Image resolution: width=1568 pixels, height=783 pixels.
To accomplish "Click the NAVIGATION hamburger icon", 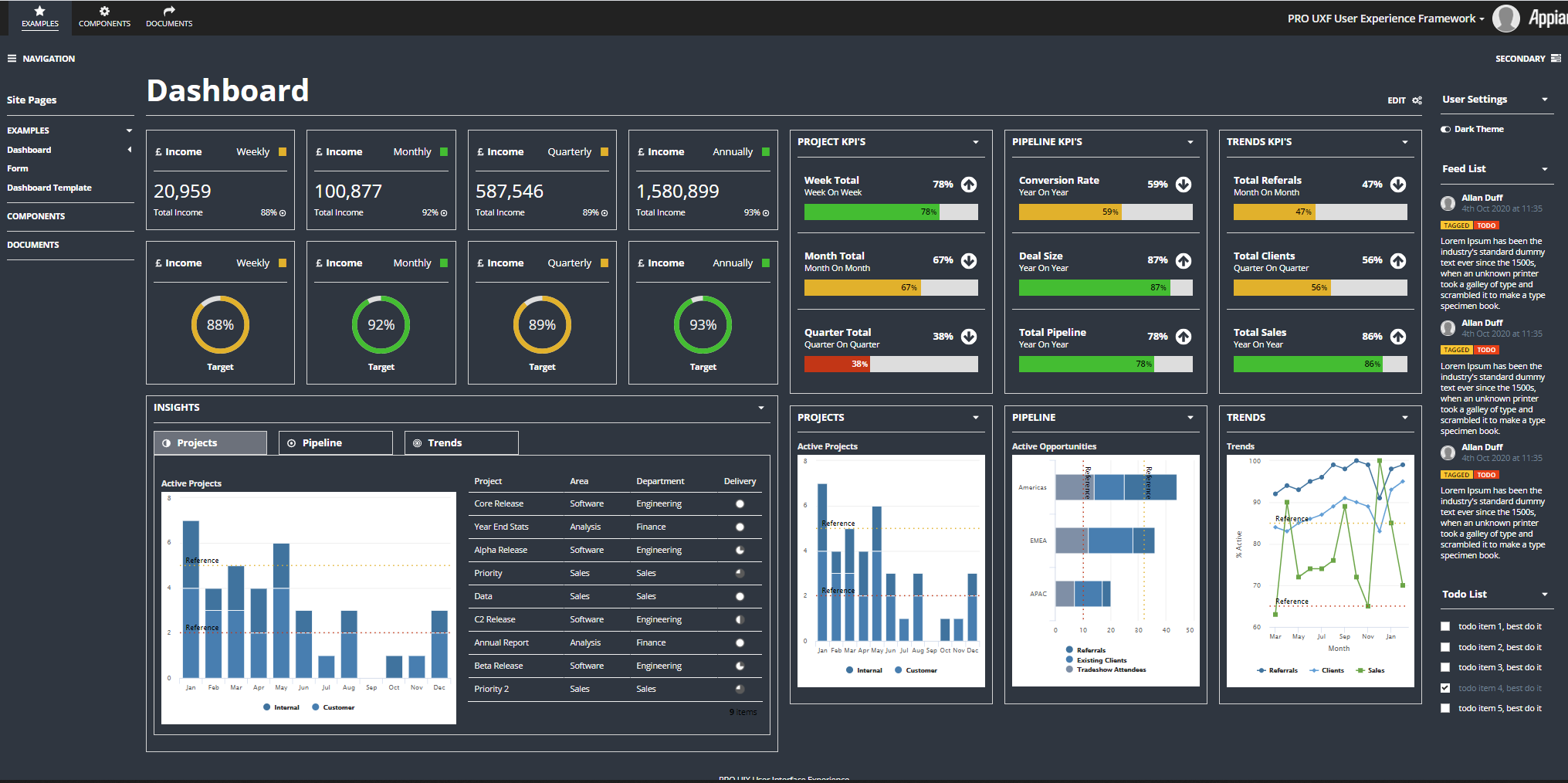I will pos(11,58).
